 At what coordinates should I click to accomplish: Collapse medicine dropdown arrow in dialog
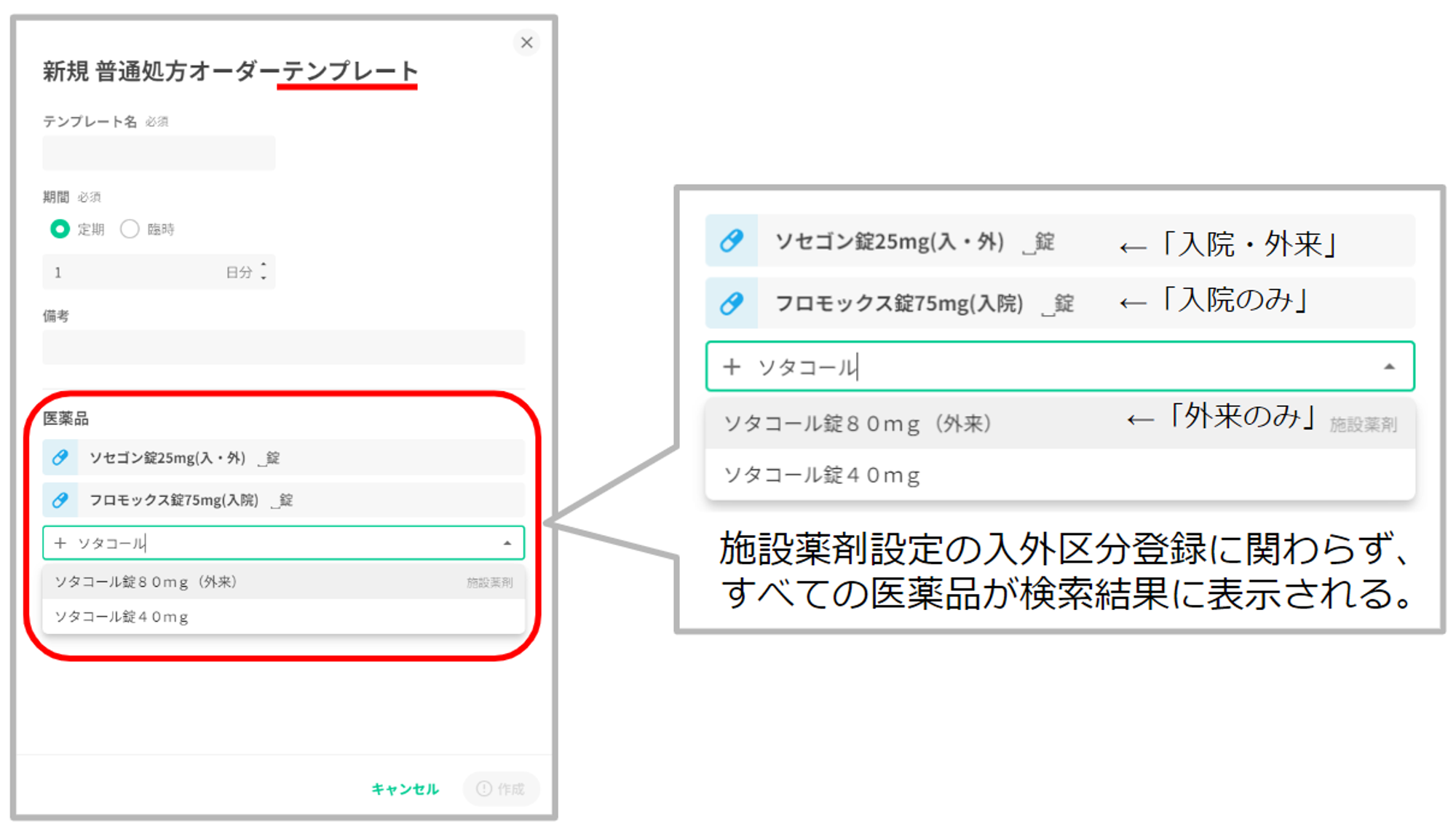pos(507,543)
